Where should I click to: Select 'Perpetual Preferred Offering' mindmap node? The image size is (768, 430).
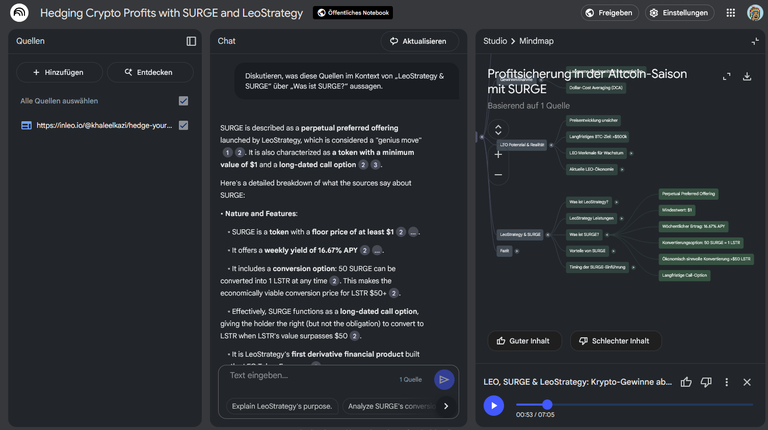pyautogui.click(x=688, y=194)
